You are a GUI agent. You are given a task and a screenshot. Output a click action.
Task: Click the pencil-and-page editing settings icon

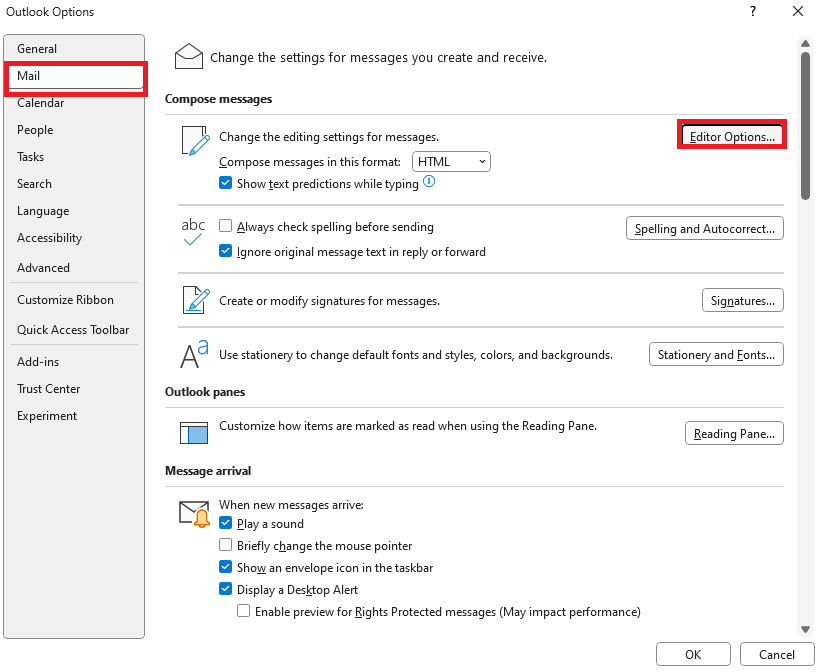point(196,141)
